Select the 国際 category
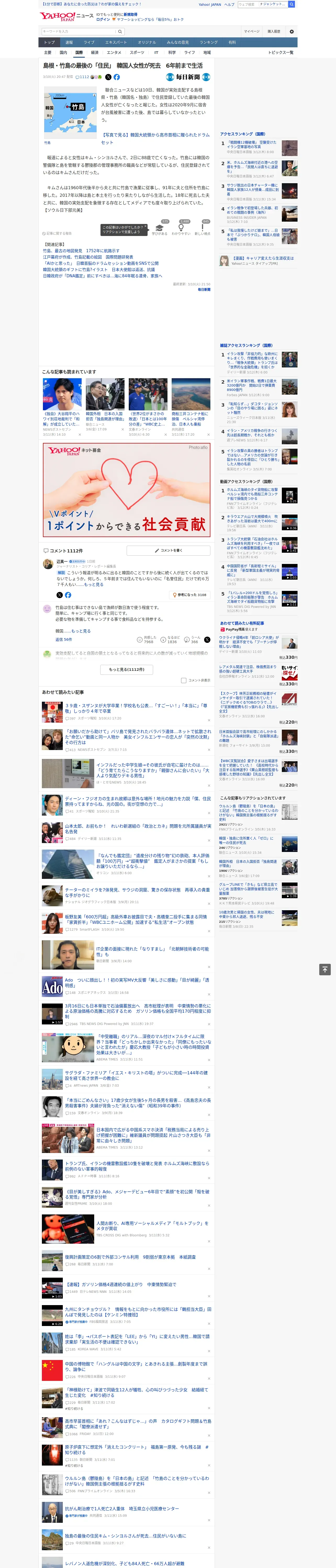 pyautogui.click(x=79, y=52)
